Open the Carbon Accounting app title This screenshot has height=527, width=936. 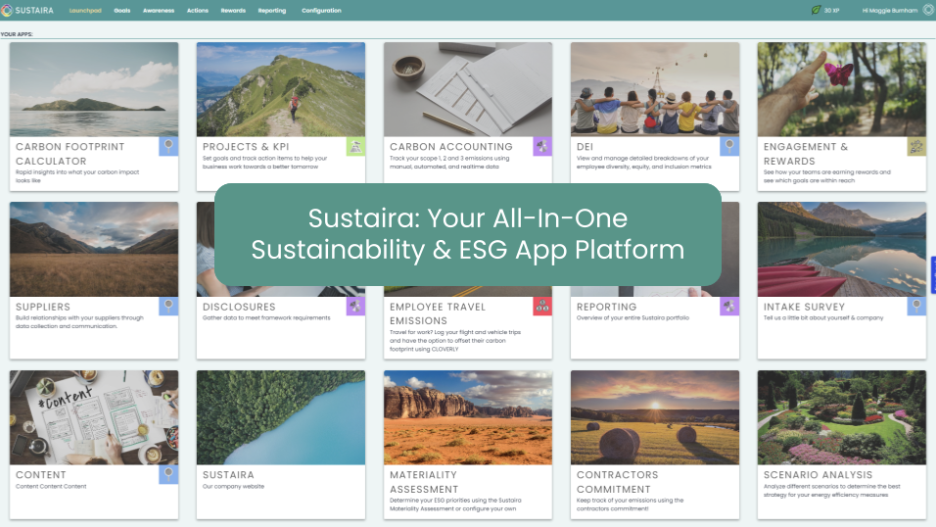click(x=451, y=147)
